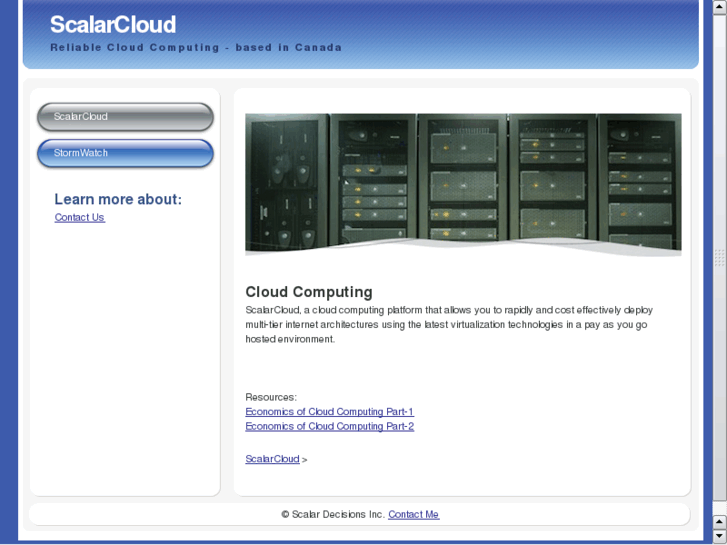Open Economics of Cloud Computing Part-1
Screen dimensions: 727x545
coord(329,412)
